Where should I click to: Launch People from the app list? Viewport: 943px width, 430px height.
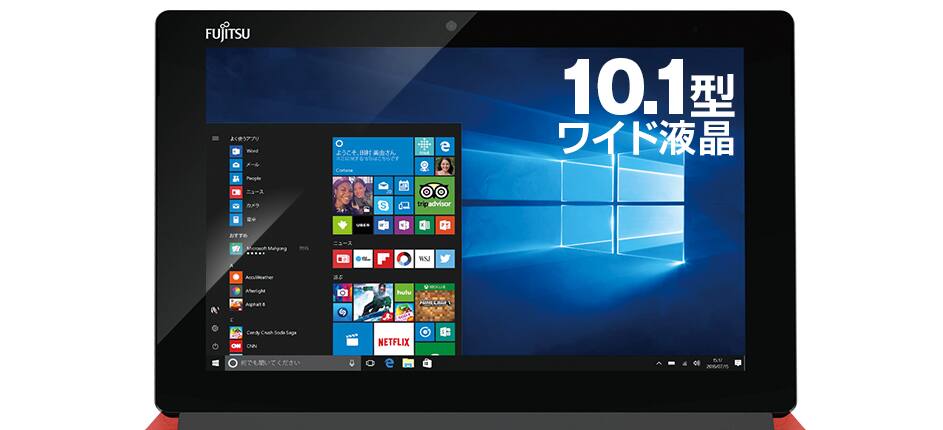(245, 179)
